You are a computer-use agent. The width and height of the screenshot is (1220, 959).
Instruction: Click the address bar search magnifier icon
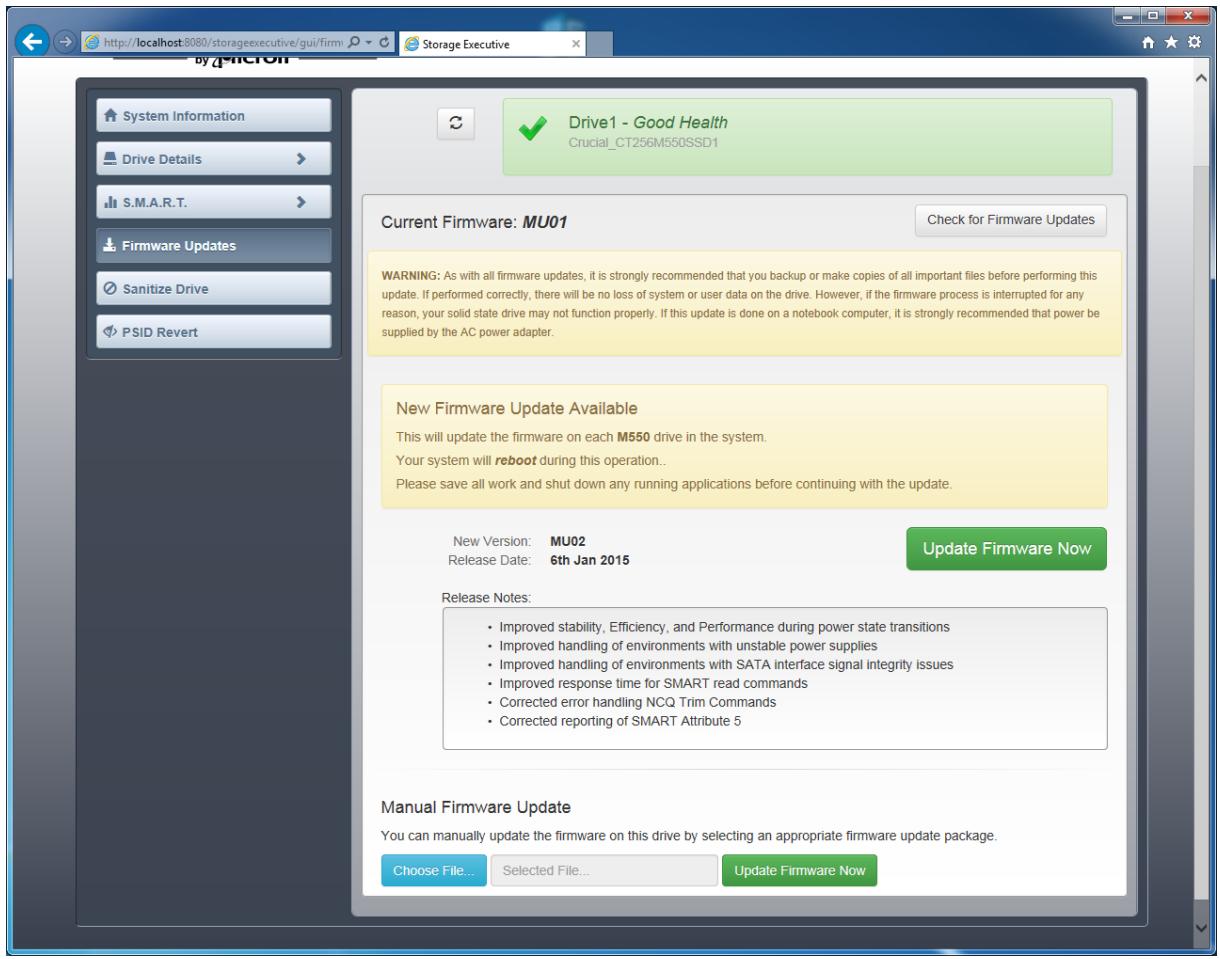[356, 44]
